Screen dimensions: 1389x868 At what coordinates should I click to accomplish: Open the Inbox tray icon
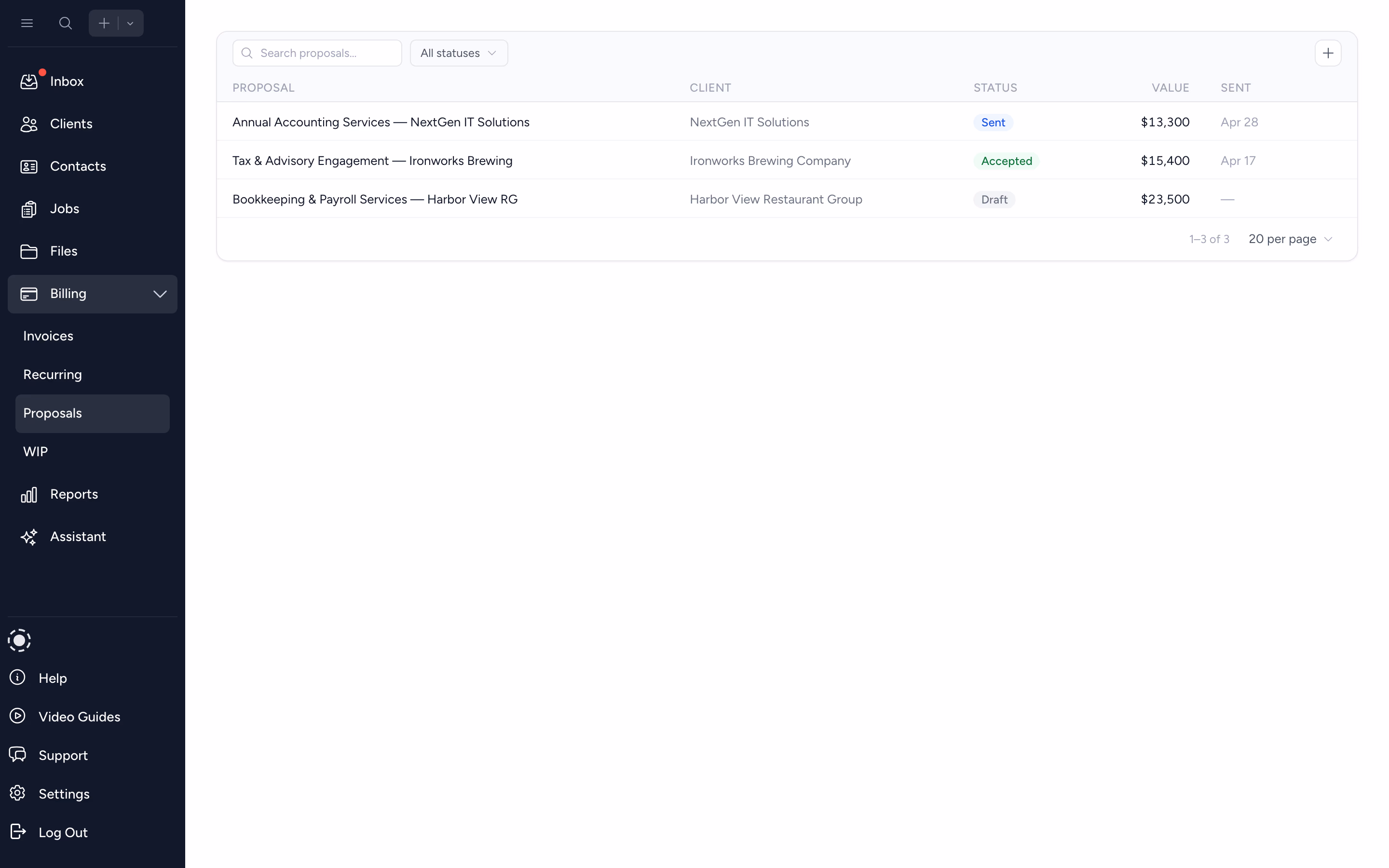pyautogui.click(x=29, y=81)
